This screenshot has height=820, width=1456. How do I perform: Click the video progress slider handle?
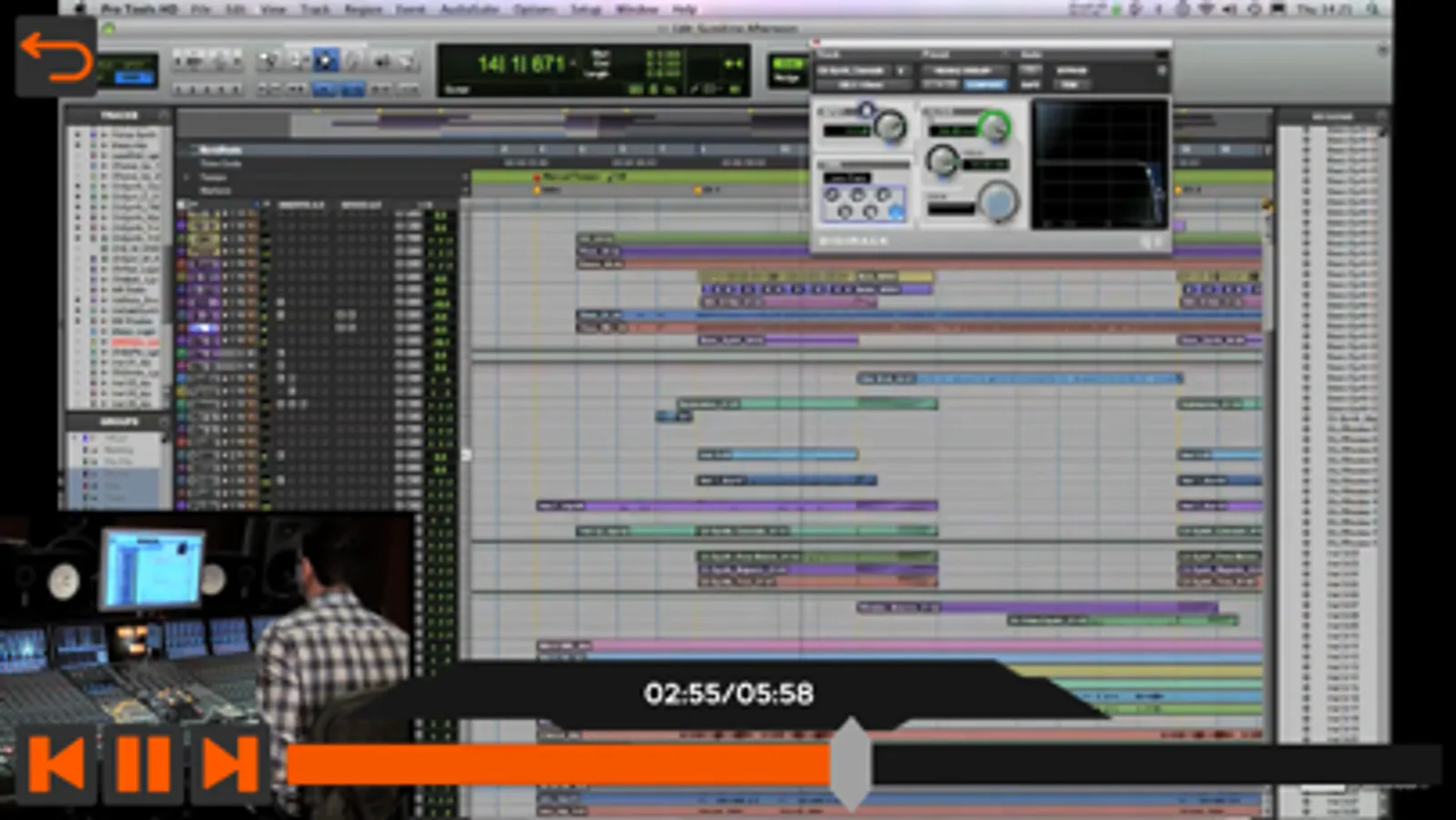click(851, 764)
